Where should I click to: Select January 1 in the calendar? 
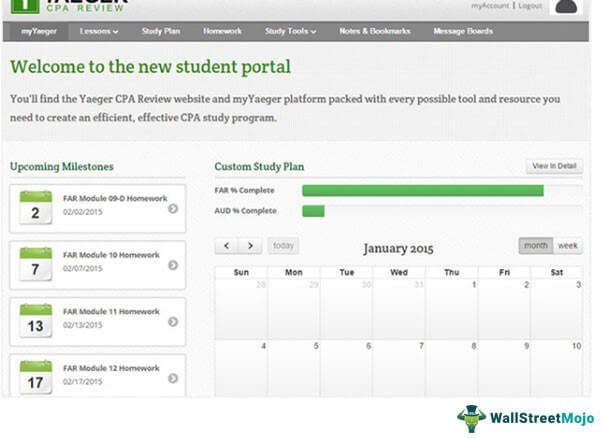(452, 309)
